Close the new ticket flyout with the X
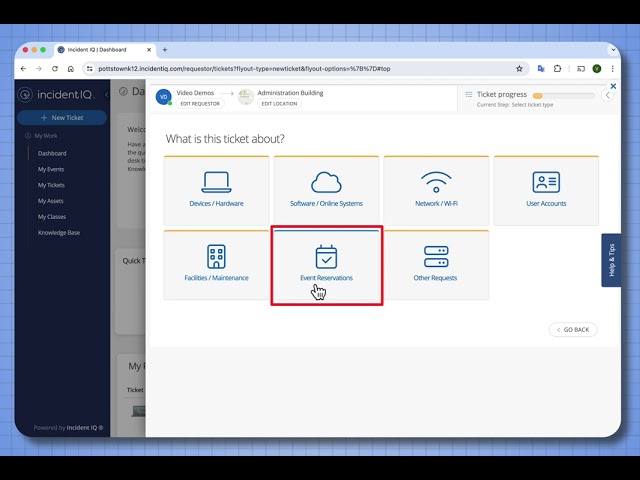Viewport: 640px width, 480px height. 613,86
